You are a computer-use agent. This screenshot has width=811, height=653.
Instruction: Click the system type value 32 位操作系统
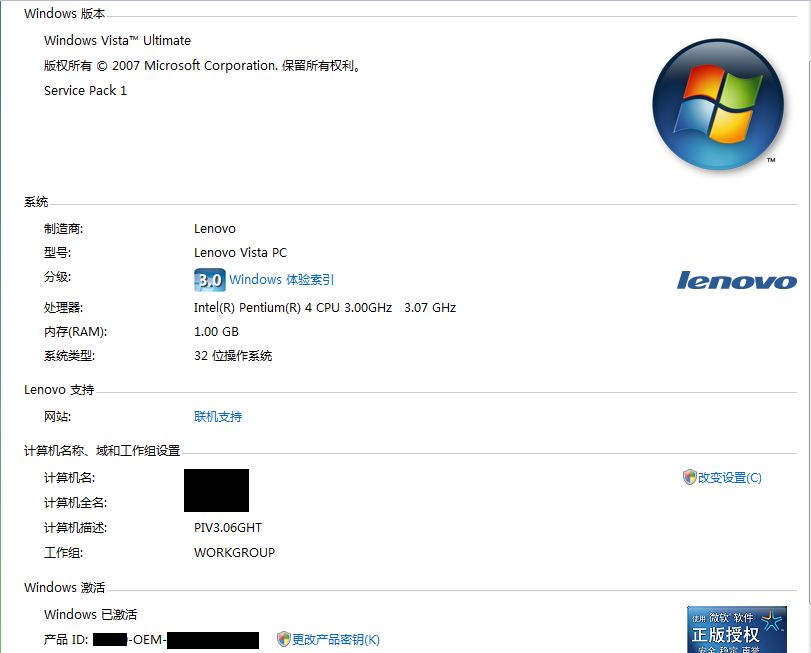[x=233, y=356]
